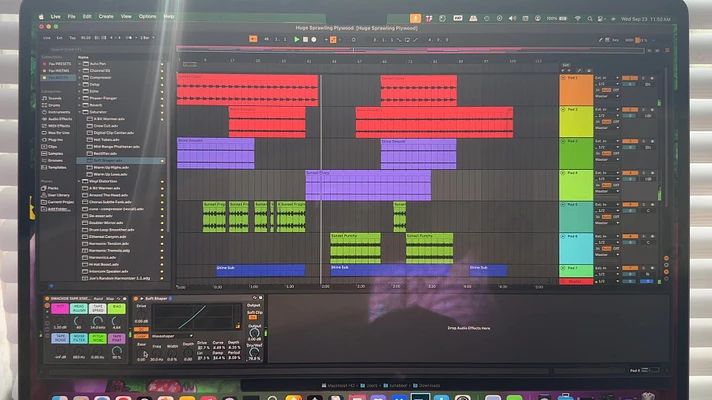Click the Search browser field
712x400 pixels.
[107, 49]
